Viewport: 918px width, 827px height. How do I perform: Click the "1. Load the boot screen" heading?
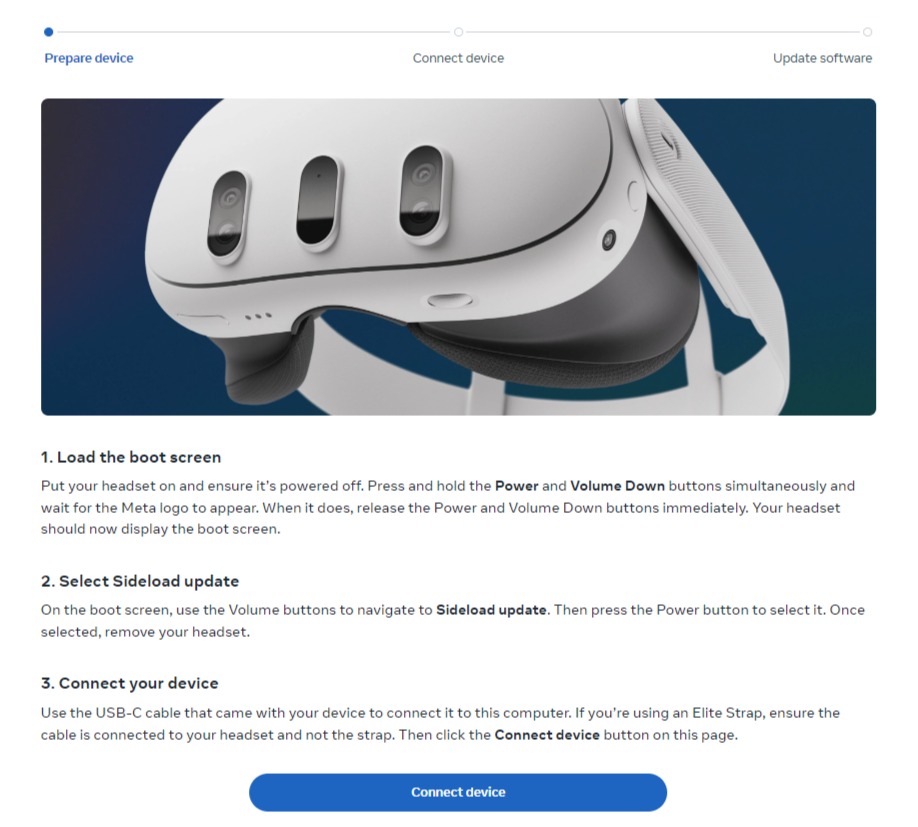coord(131,457)
